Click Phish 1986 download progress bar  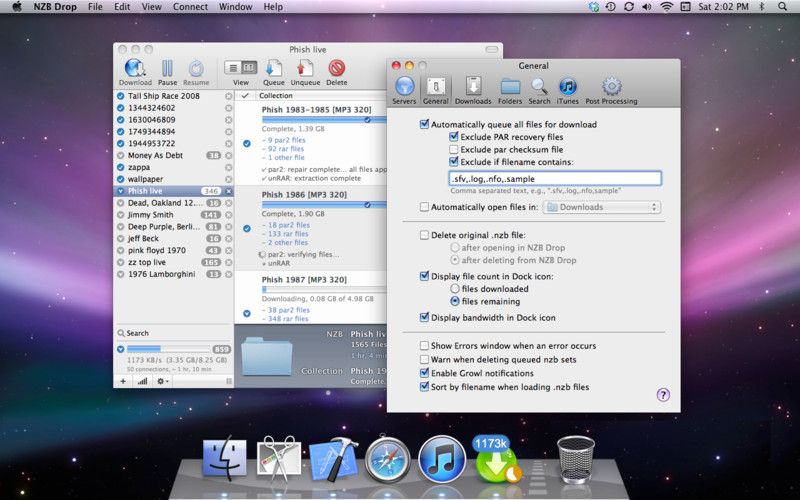(x=324, y=205)
